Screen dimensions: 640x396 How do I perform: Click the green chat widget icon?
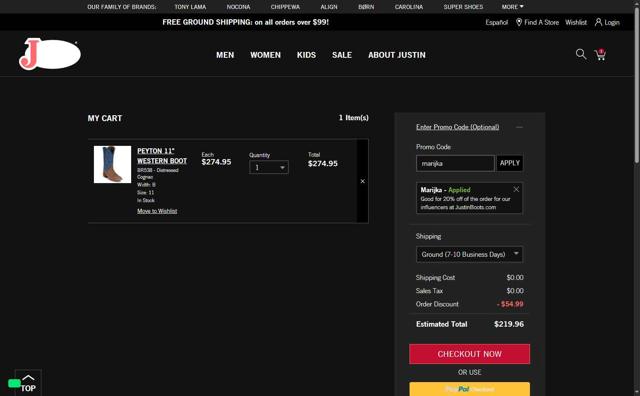14,383
